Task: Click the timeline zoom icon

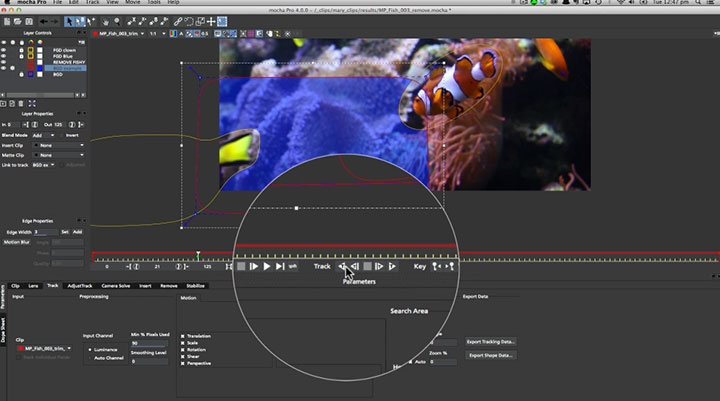Action: coord(229,266)
